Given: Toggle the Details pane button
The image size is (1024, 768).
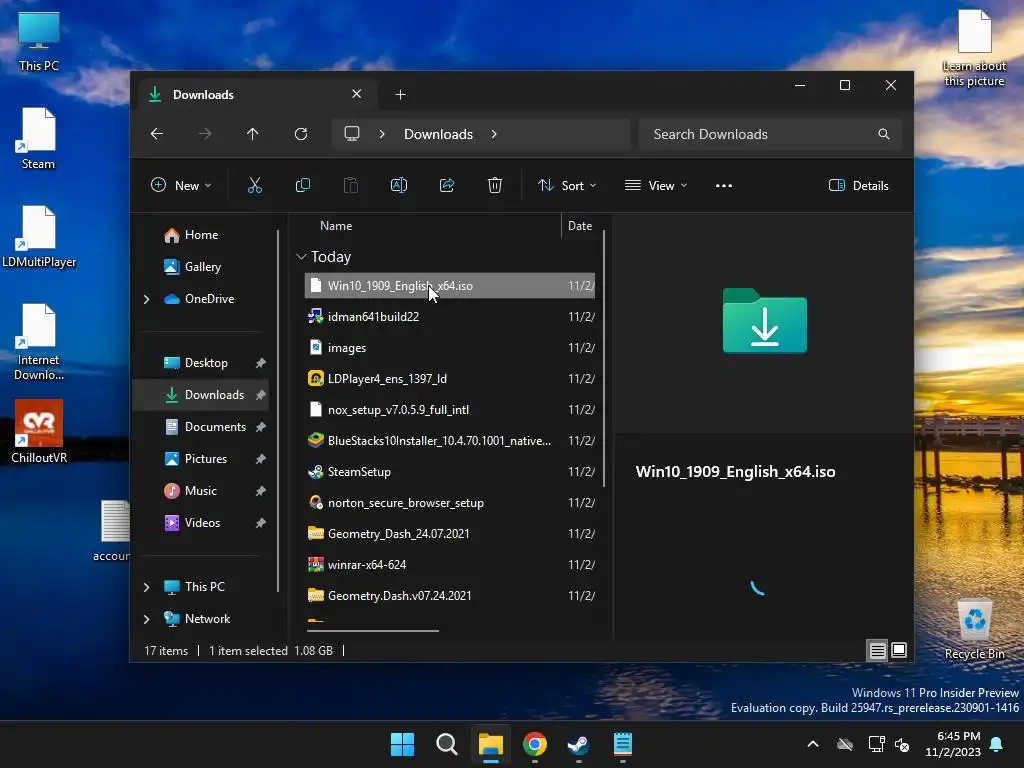Looking at the screenshot, I should click(858, 185).
